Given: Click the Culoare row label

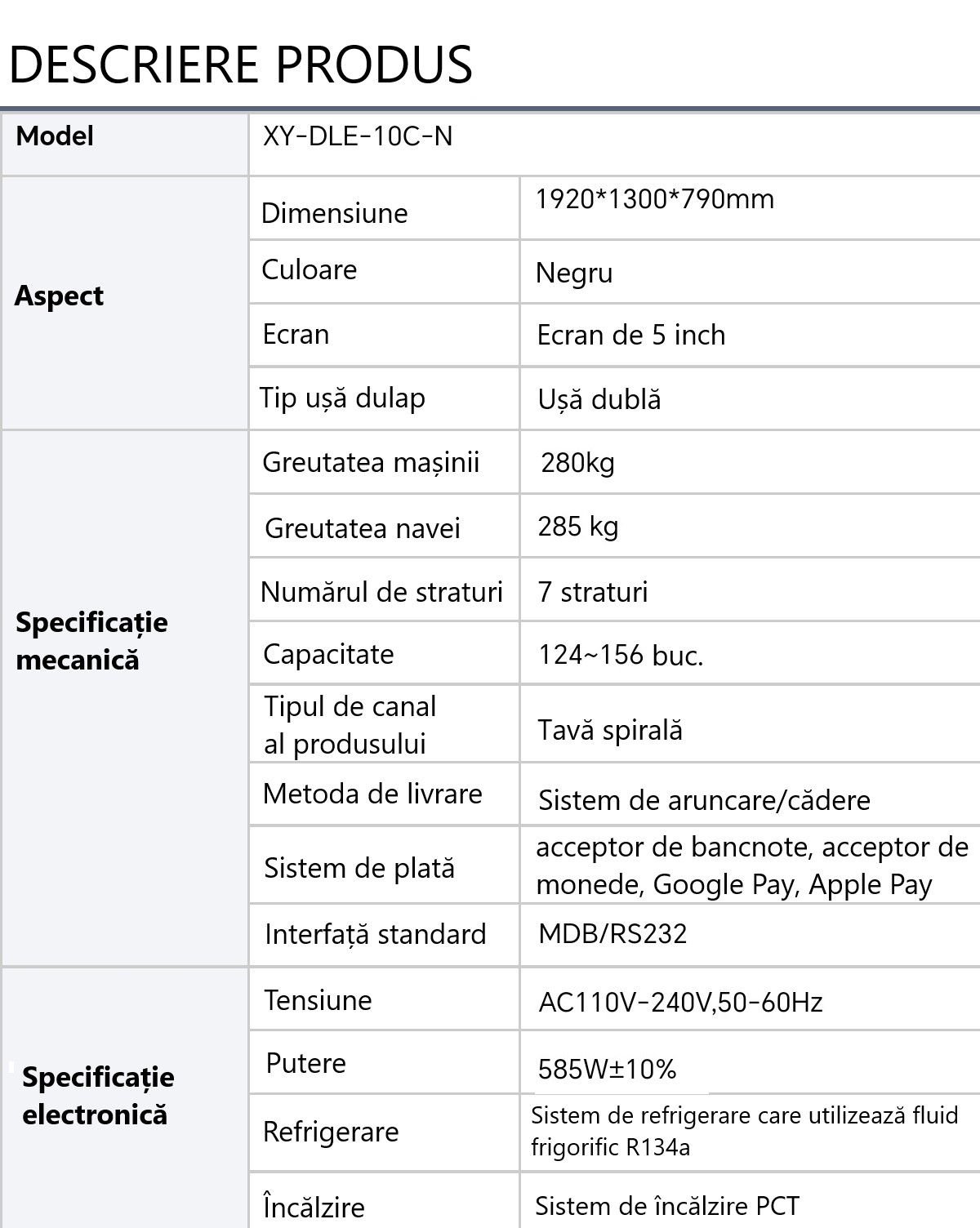Looking at the screenshot, I should click(310, 270).
